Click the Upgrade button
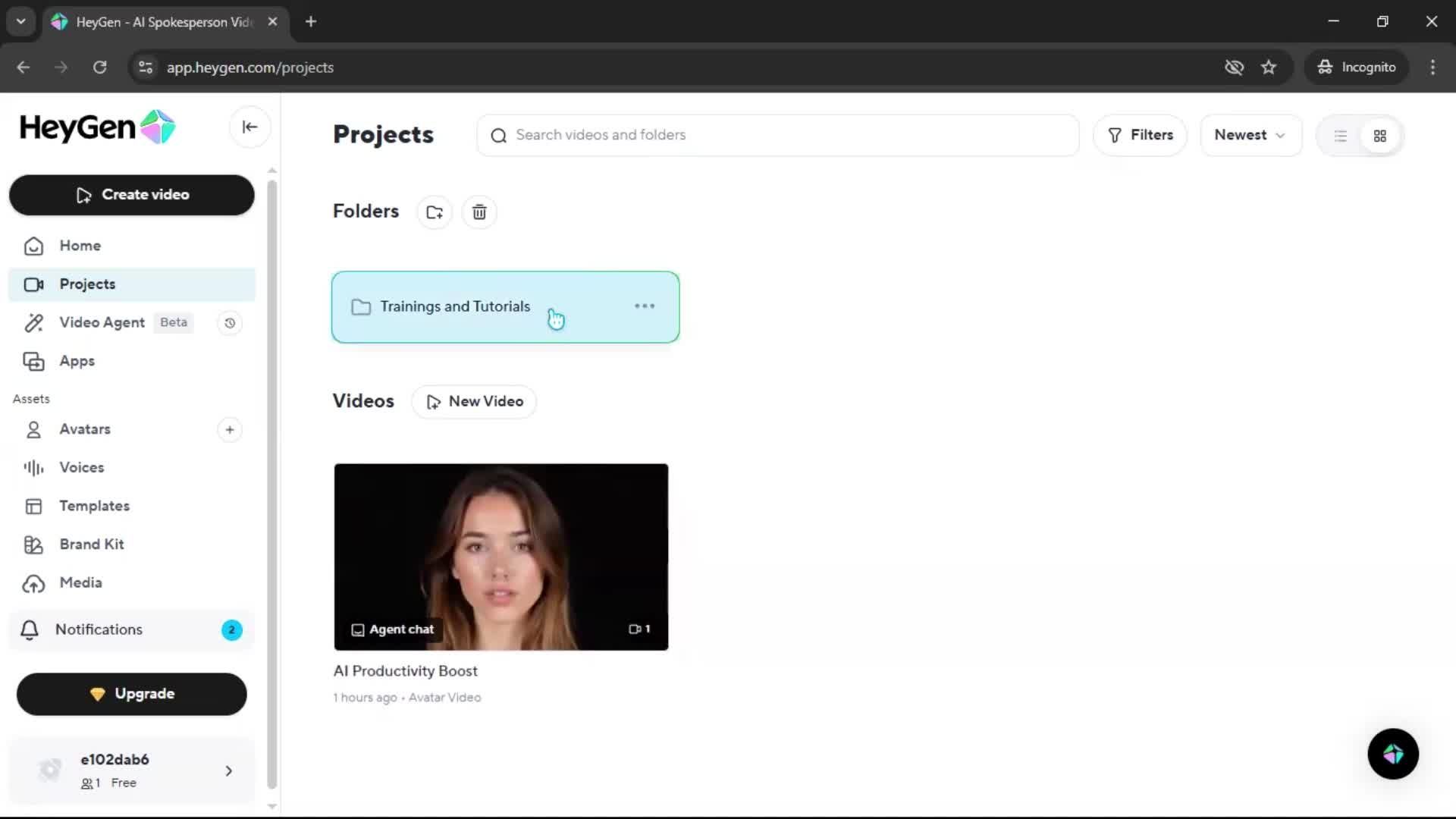The image size is (1456, 819). 132,694
